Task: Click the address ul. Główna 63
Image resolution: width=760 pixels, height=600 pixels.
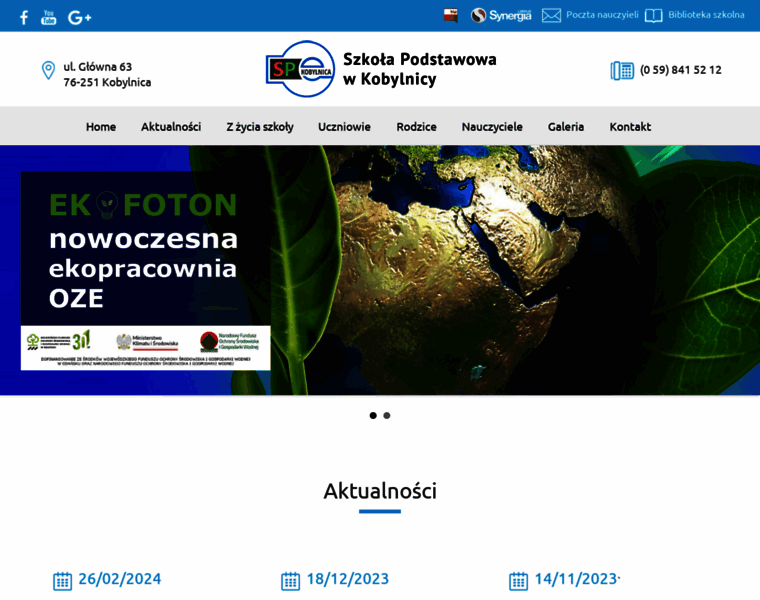Action: pyautogui.click(x=97, y=67)
